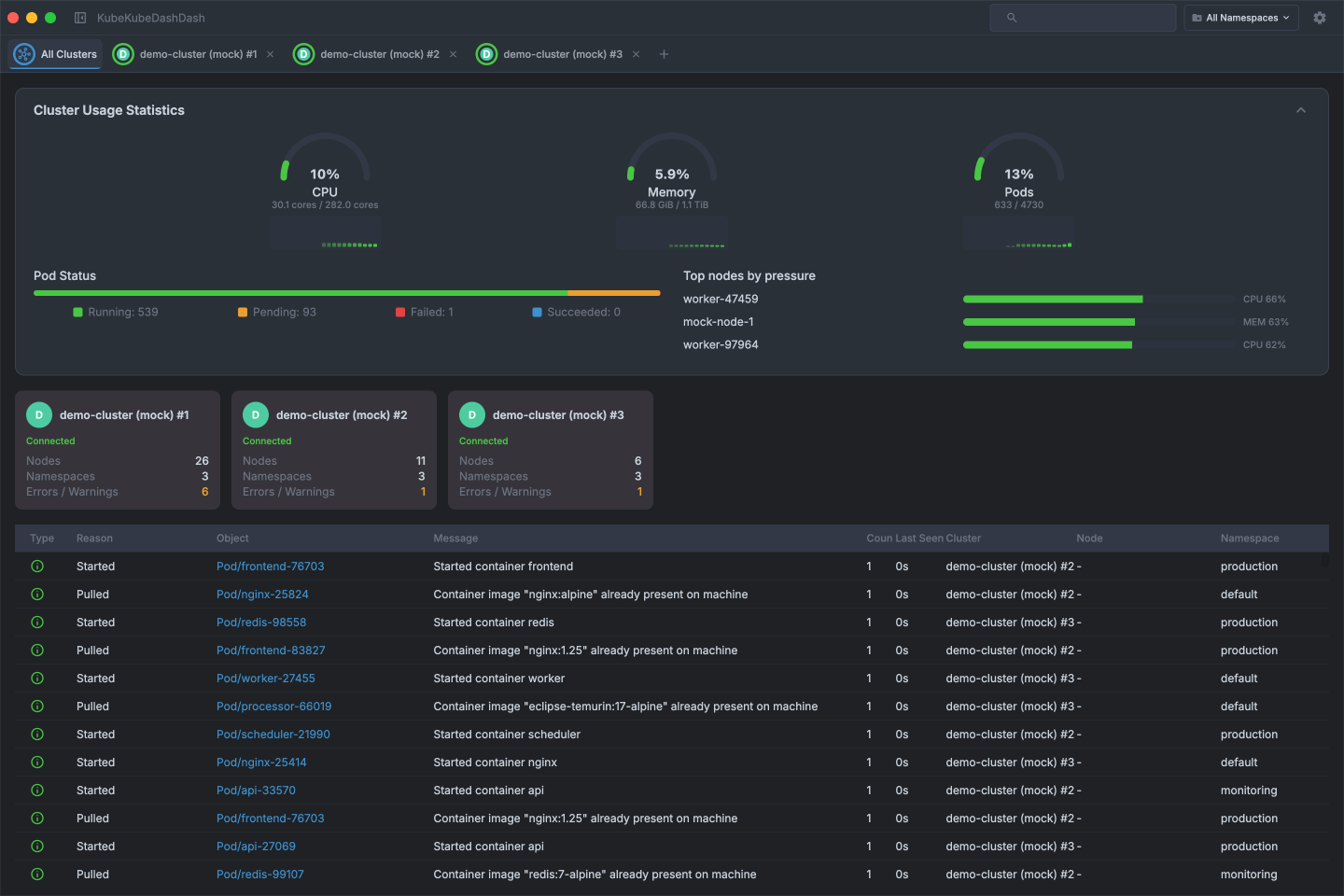This screenshot has width=1344, height=896.
Task: Open Pod/redis-99107 link
Action: (x=260, y=875)
